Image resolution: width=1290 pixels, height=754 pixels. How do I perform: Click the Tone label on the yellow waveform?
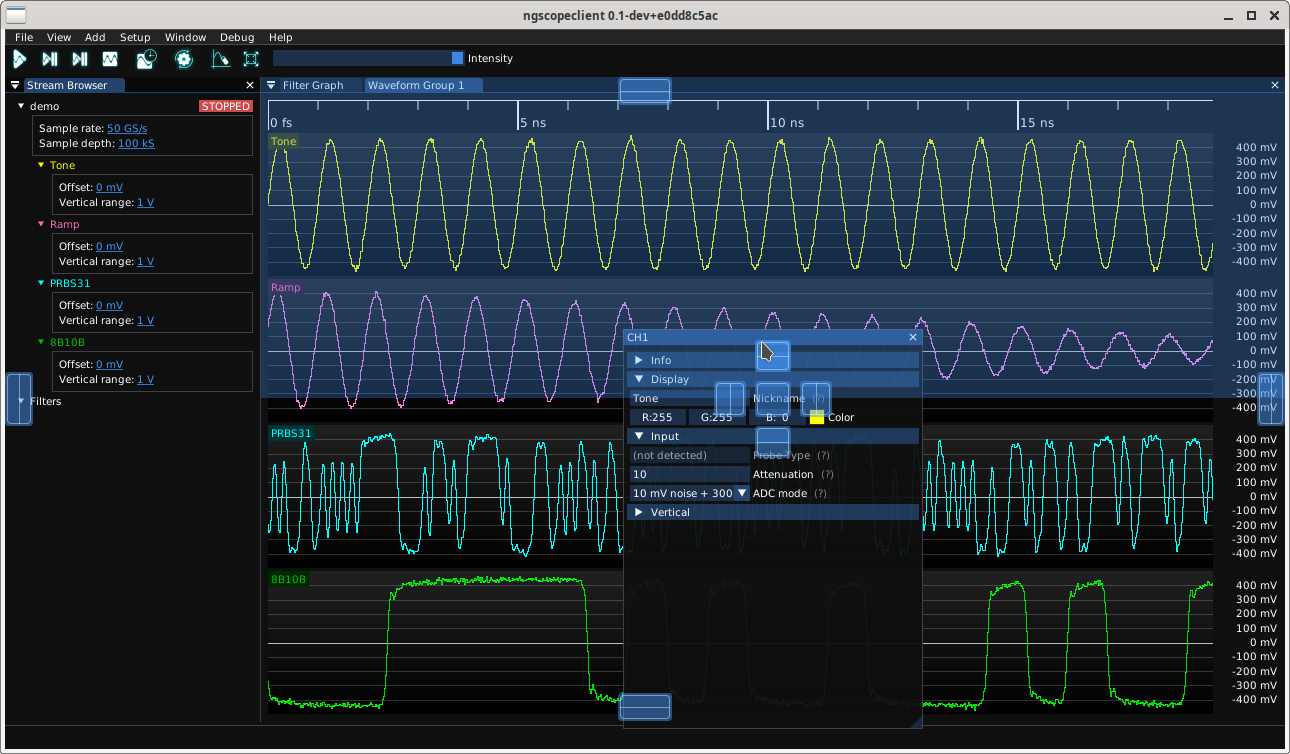[x=284, y=142]
